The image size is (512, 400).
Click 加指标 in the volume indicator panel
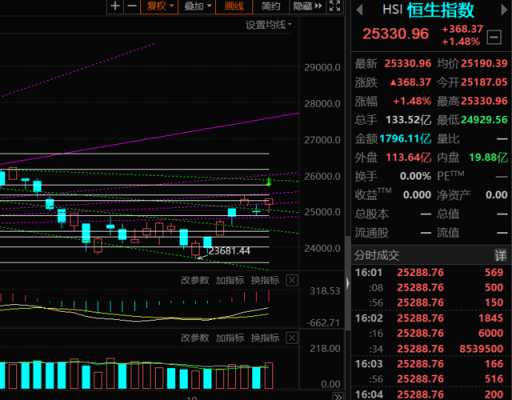click(x=230, y=338)
